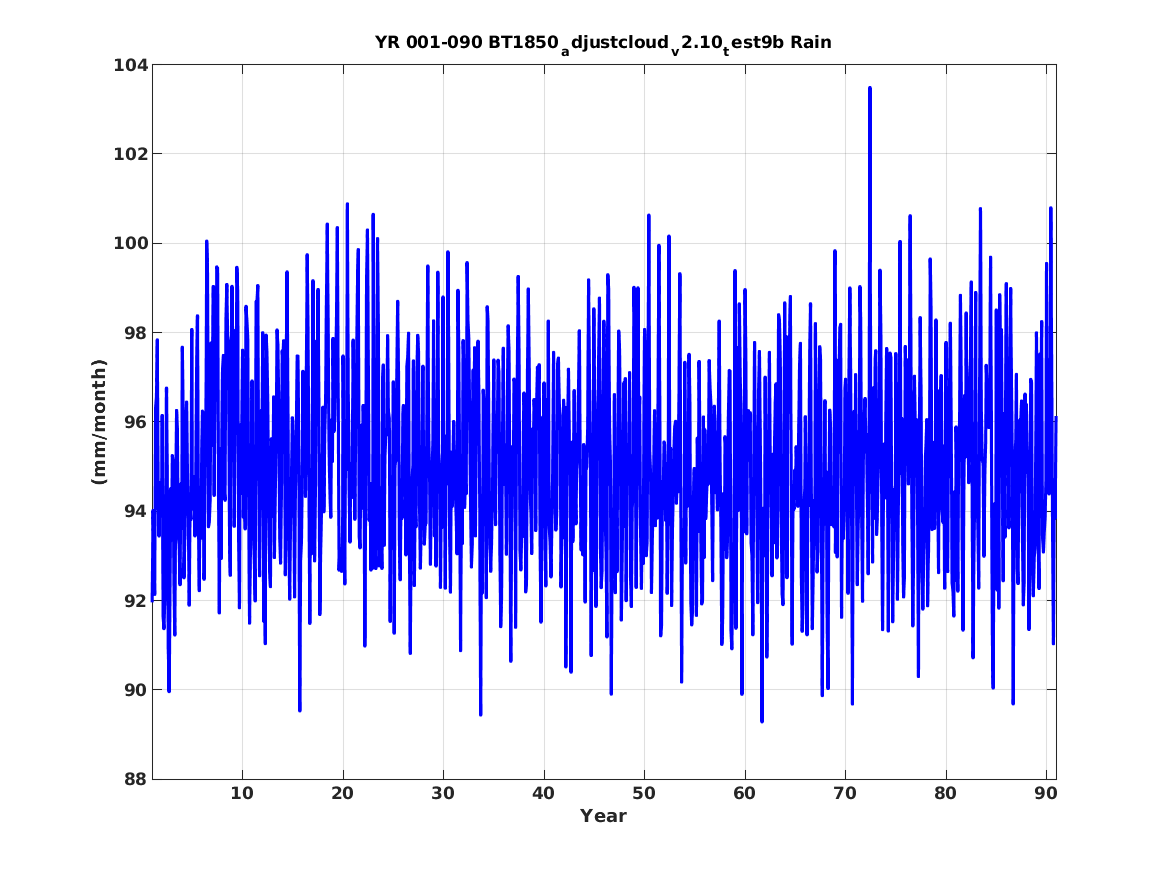Click the y-axis tick label 100
The height and width of the screenshot is (875, 1167).
click(130, 243)
